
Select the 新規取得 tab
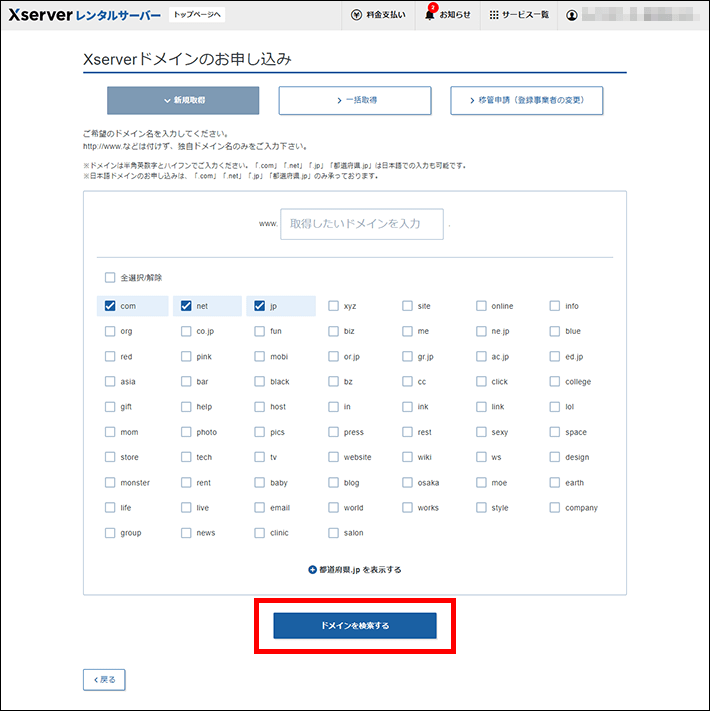183,101
